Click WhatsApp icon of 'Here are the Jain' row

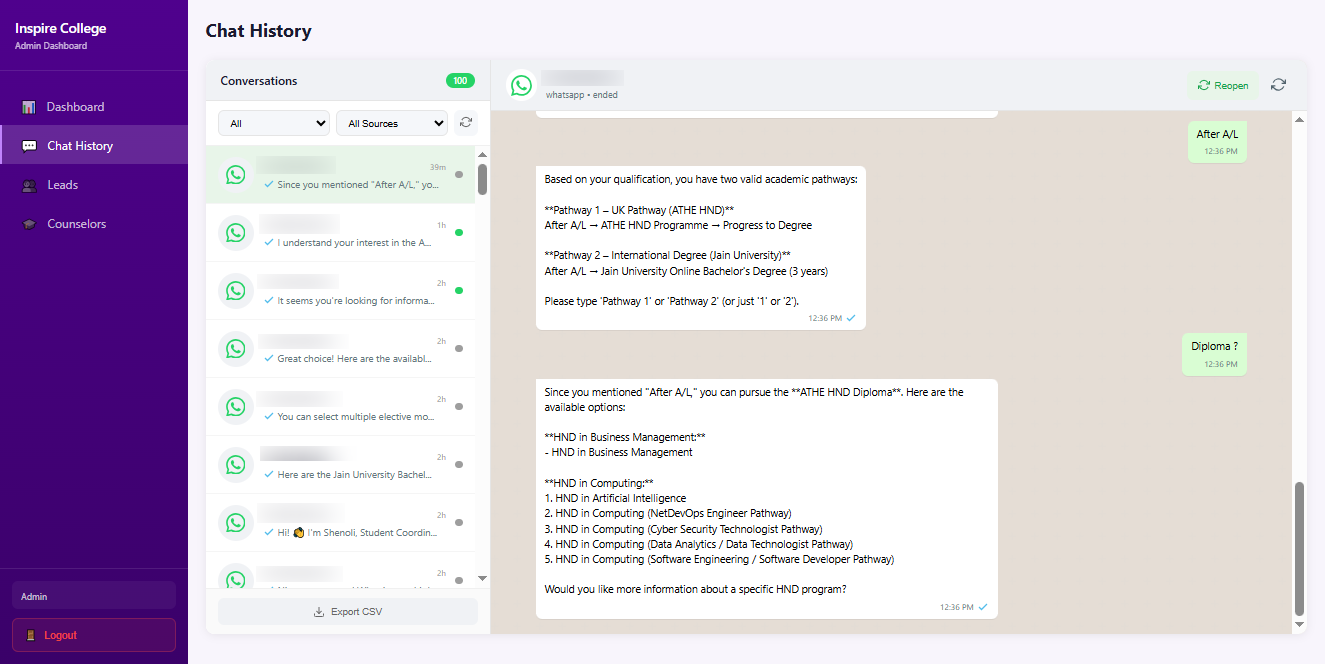236,465
